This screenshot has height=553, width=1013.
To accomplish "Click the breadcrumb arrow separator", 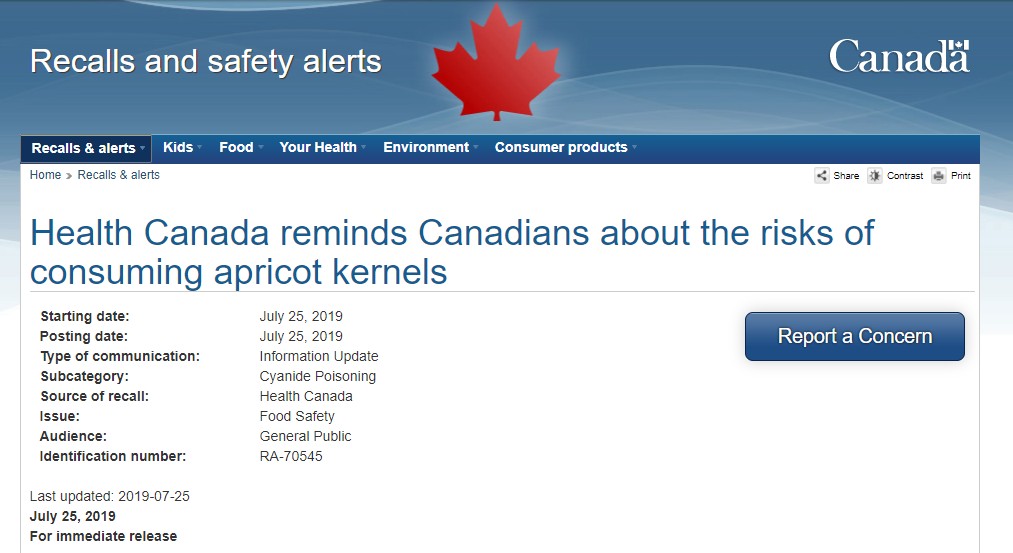I will 69,176.
